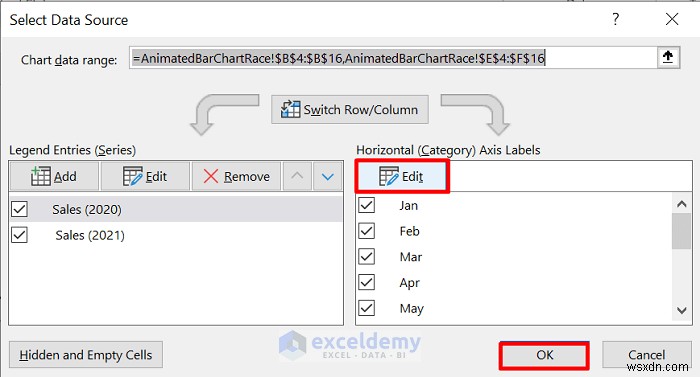Image resolution: width=700 pixels, height=377 pixels.
Task: Click the axis labels scroll up arrow
Action: click(x=682, y=204)
